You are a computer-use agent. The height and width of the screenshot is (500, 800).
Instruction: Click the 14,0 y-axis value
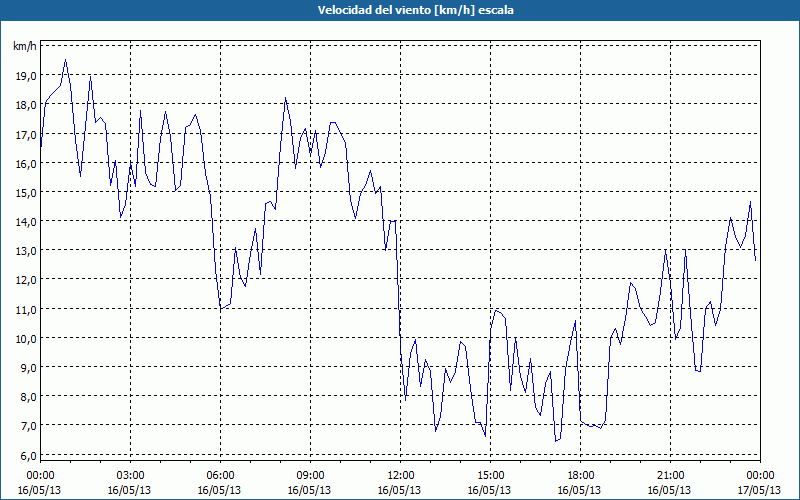coord(26,221)
